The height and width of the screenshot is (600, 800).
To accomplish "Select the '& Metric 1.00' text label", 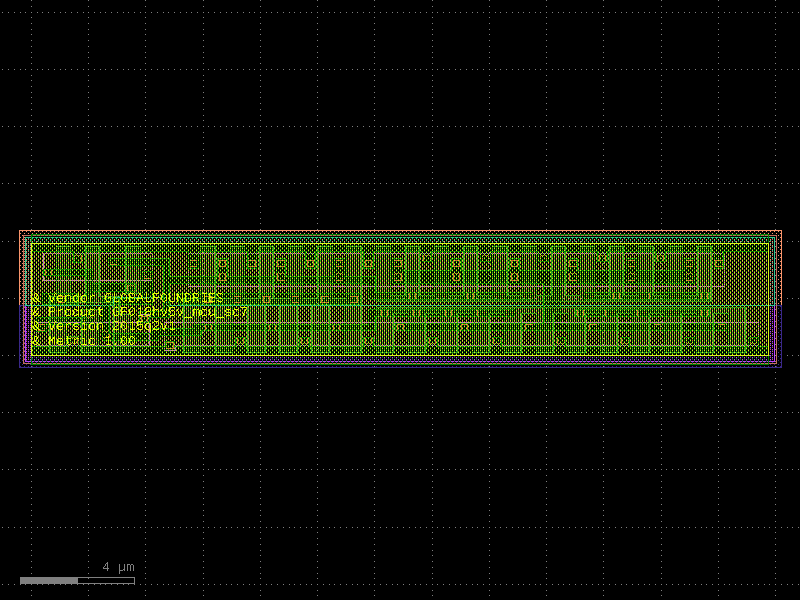I will [x=84, y=340].
